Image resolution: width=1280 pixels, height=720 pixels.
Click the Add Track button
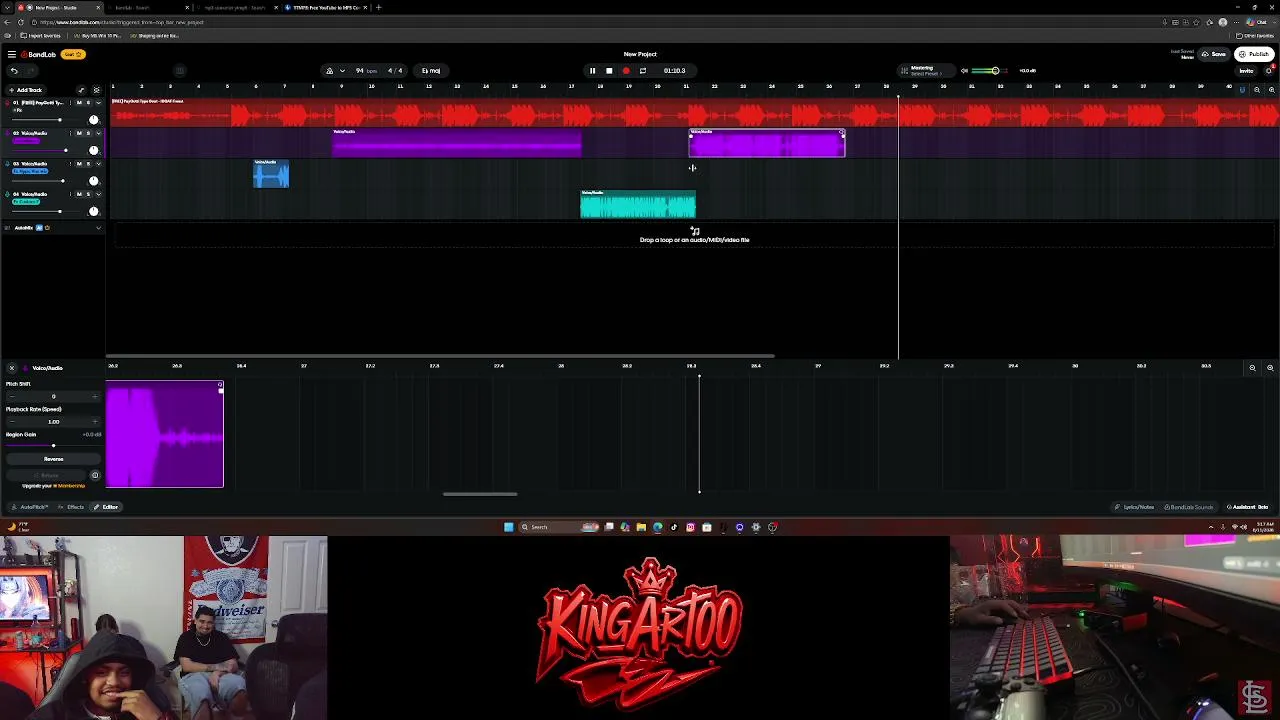click(26, 90)
